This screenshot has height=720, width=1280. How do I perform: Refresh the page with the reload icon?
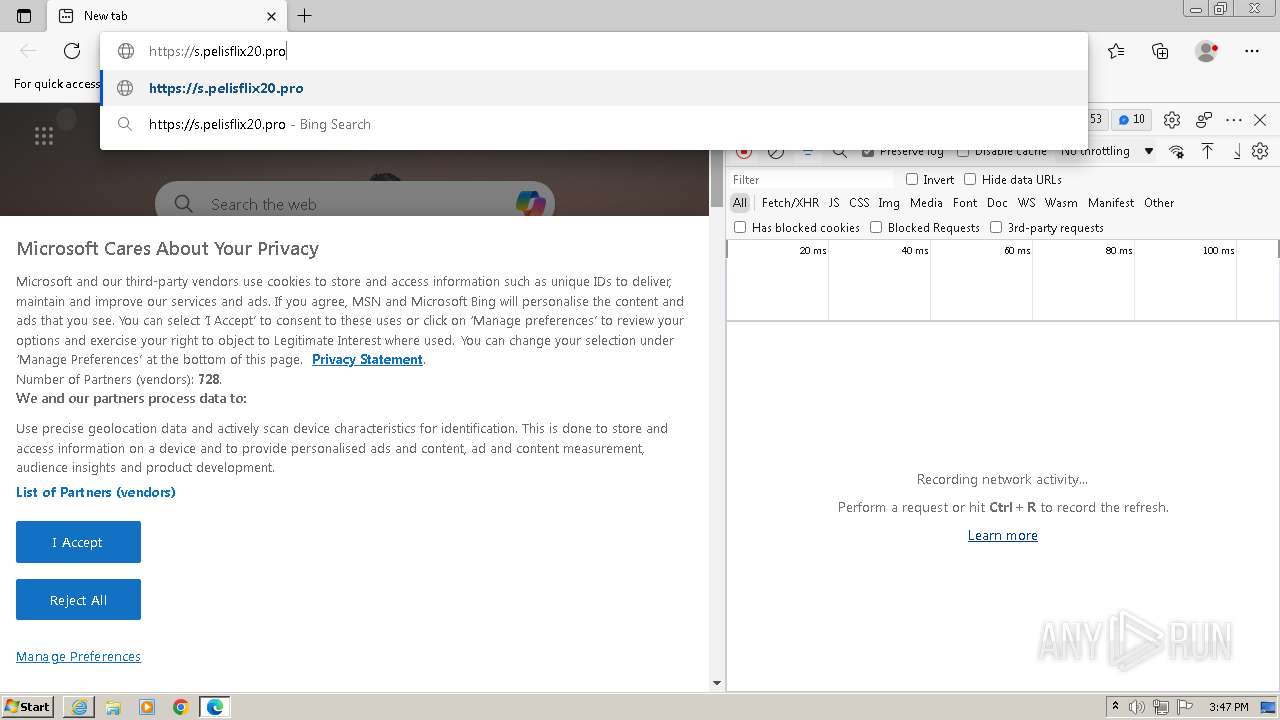tap(72, 51)
